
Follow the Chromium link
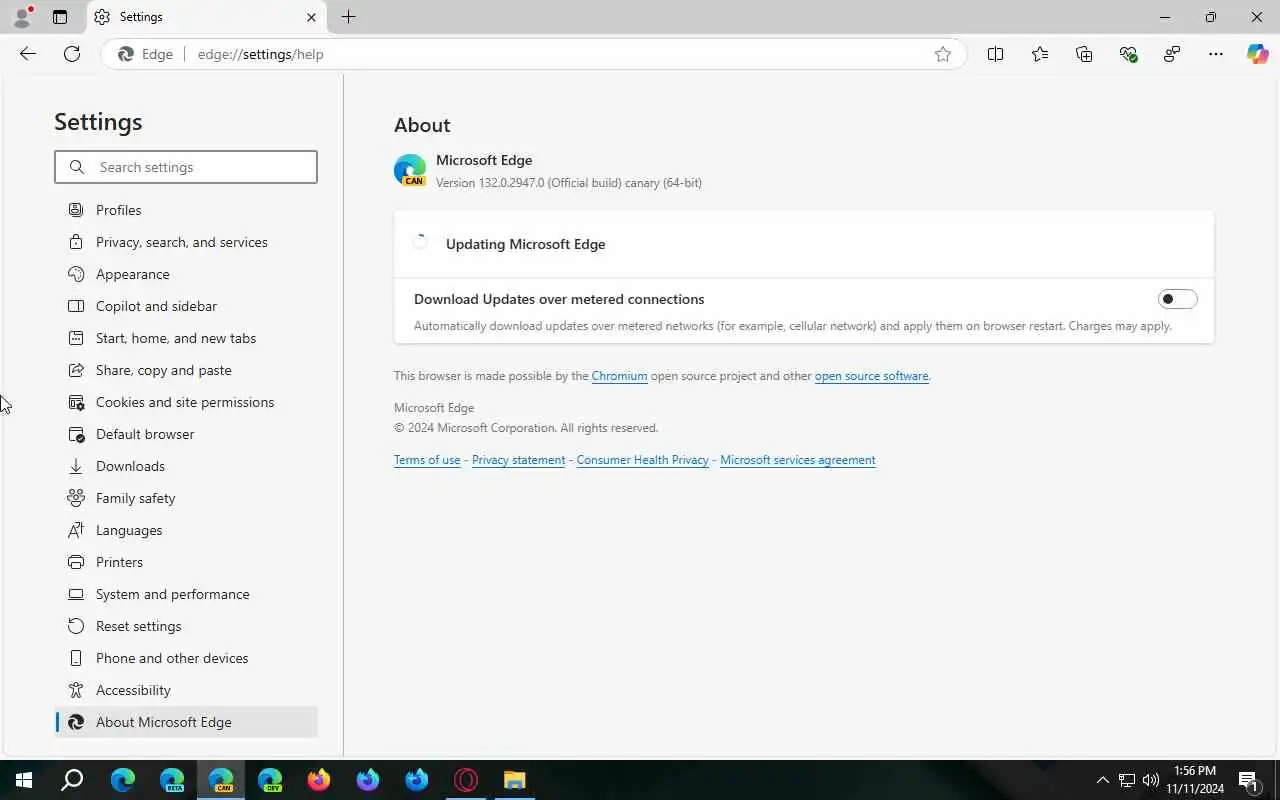point(619,376)
